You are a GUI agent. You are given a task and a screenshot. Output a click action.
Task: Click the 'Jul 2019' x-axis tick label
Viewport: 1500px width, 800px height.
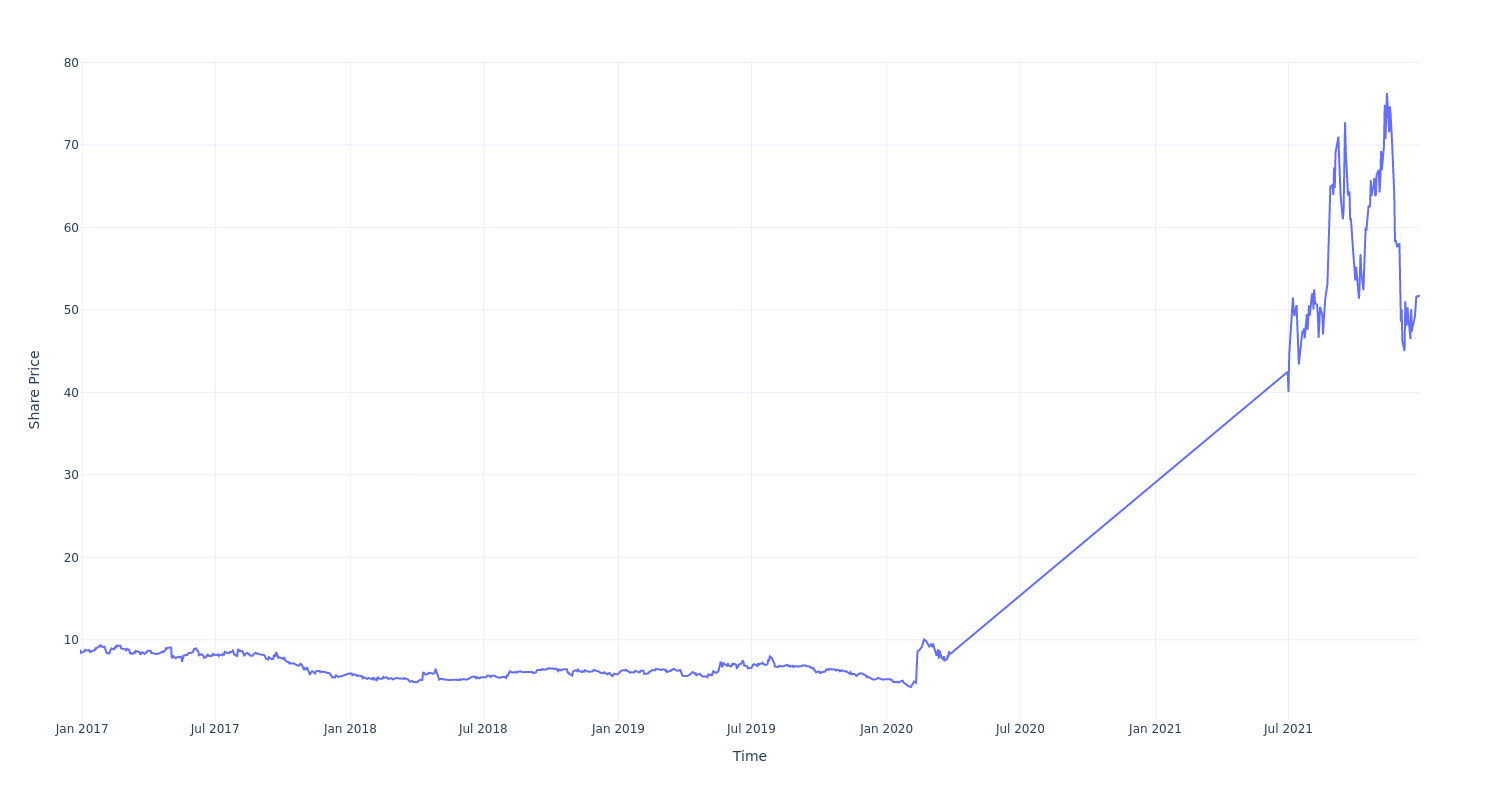(x=751, y=729)
